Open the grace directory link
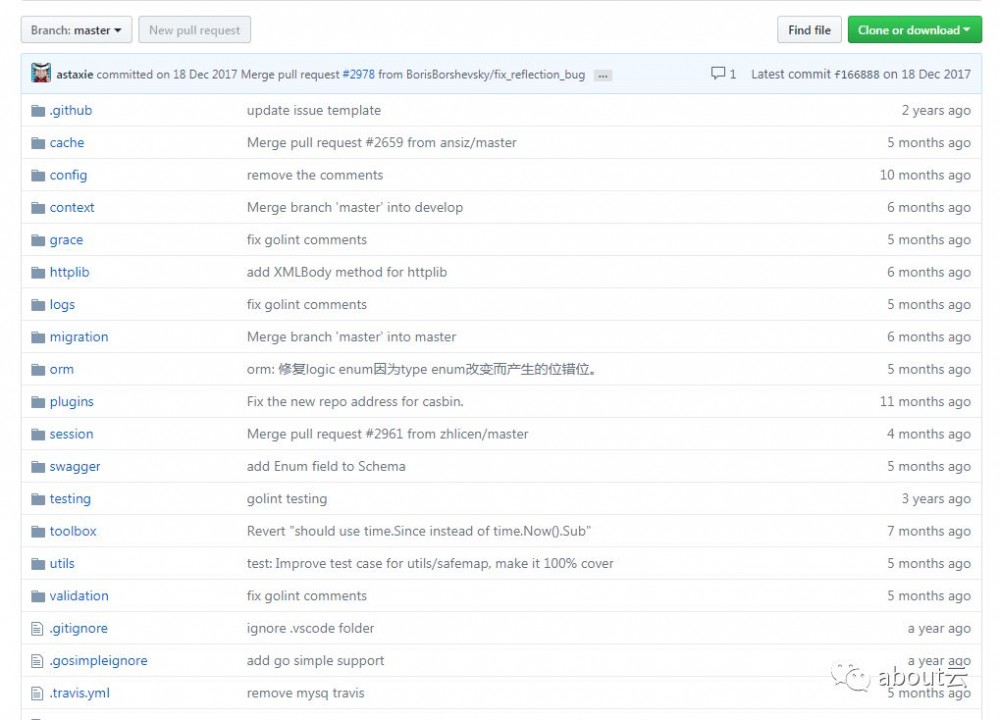 click(x=66, y=240)
